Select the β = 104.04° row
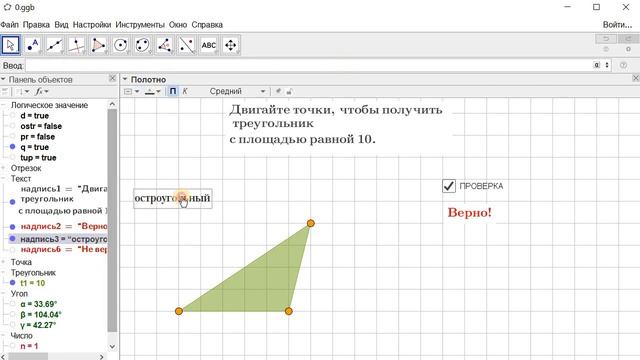 pyautogui.click(x=41, y=314)
